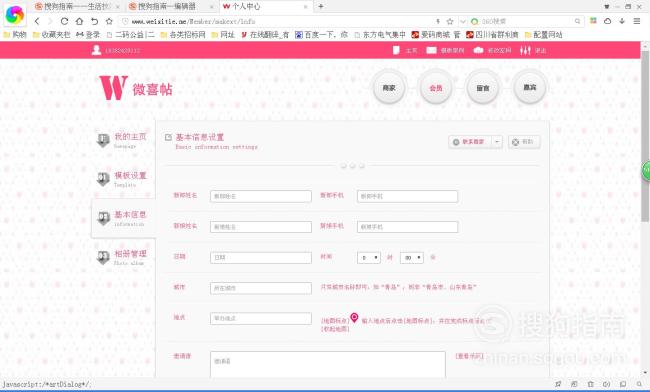Click the document icon in pink header

pyautogui.click(x=396, y=50)
